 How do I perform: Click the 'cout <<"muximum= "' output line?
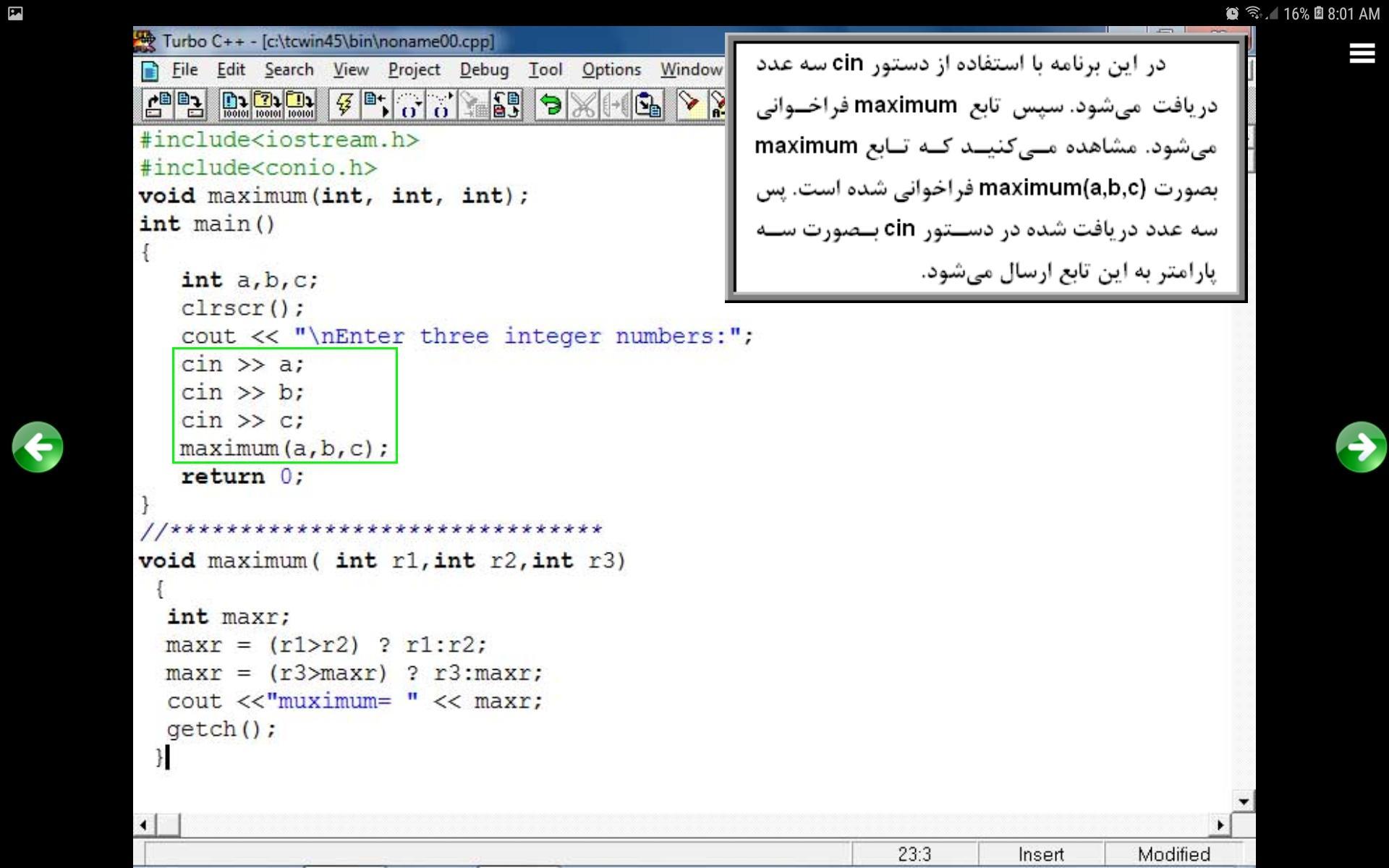(354, 702)
